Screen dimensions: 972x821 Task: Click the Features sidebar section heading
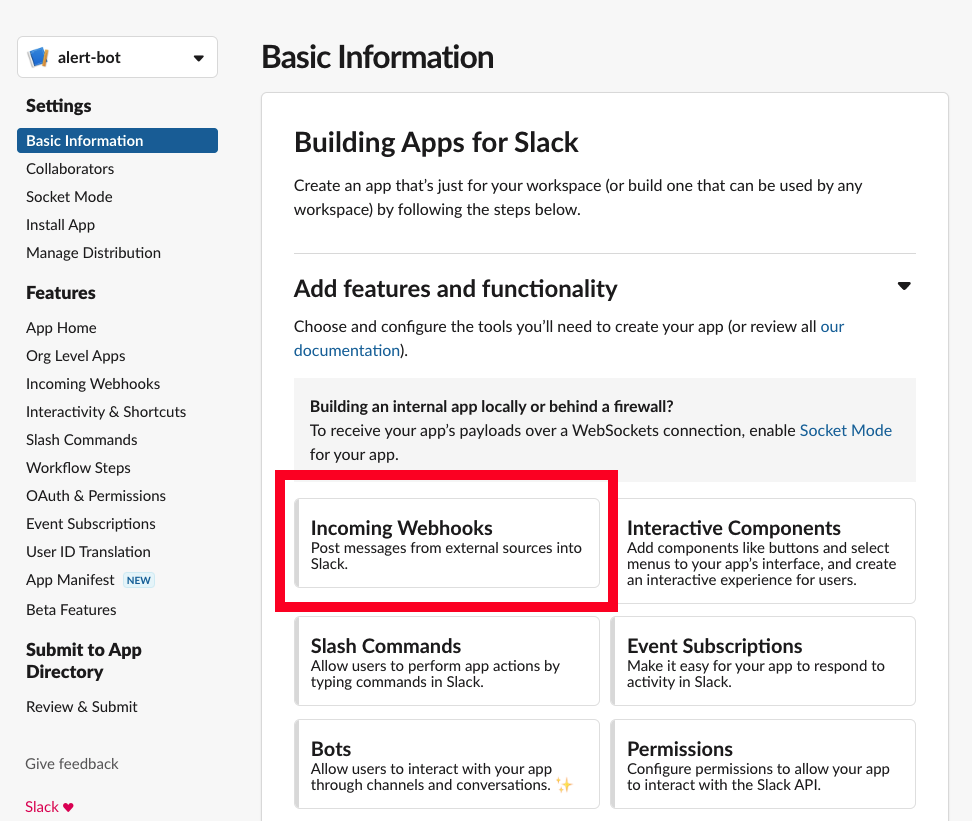coord(61,293)
